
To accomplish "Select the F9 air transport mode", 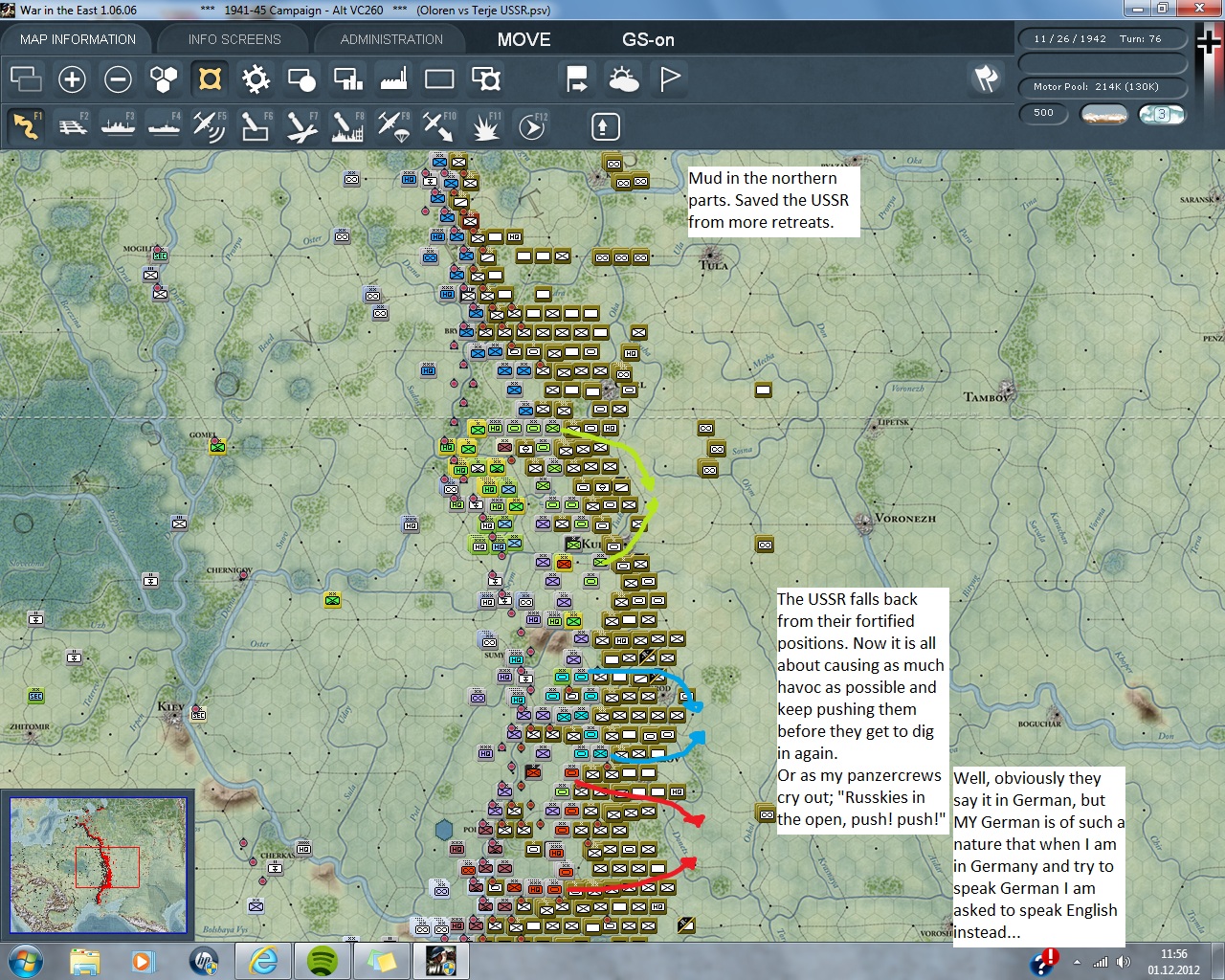I will (x=393, y=126).
